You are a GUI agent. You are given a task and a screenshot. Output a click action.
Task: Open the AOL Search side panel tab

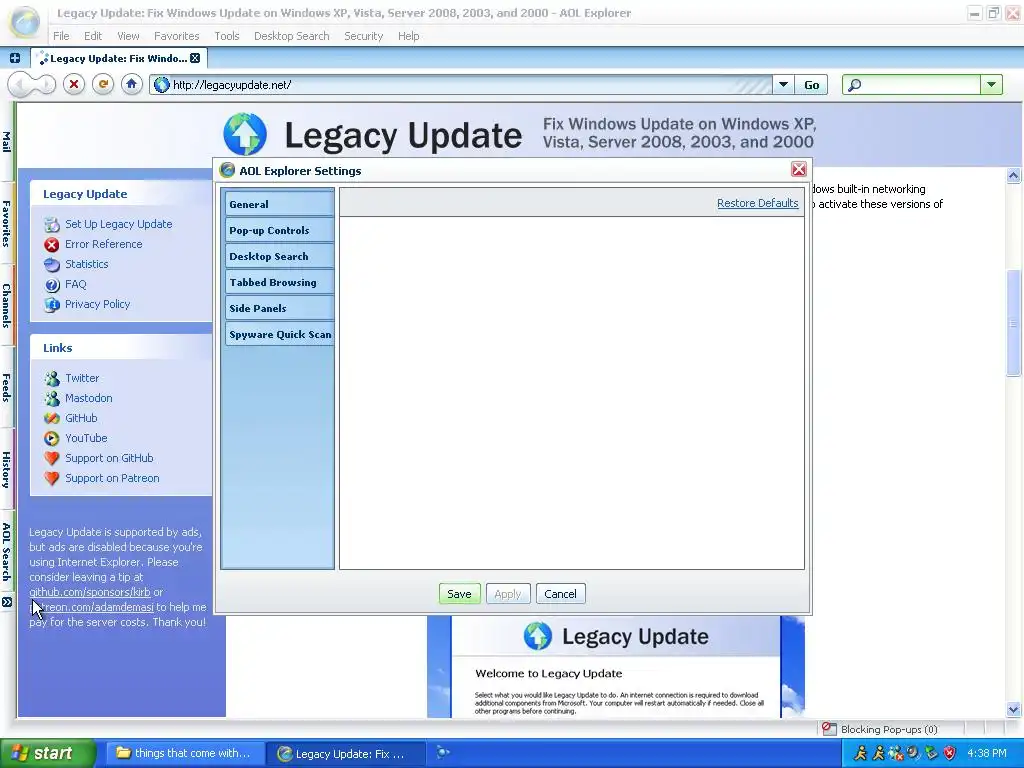pos(7,552)
